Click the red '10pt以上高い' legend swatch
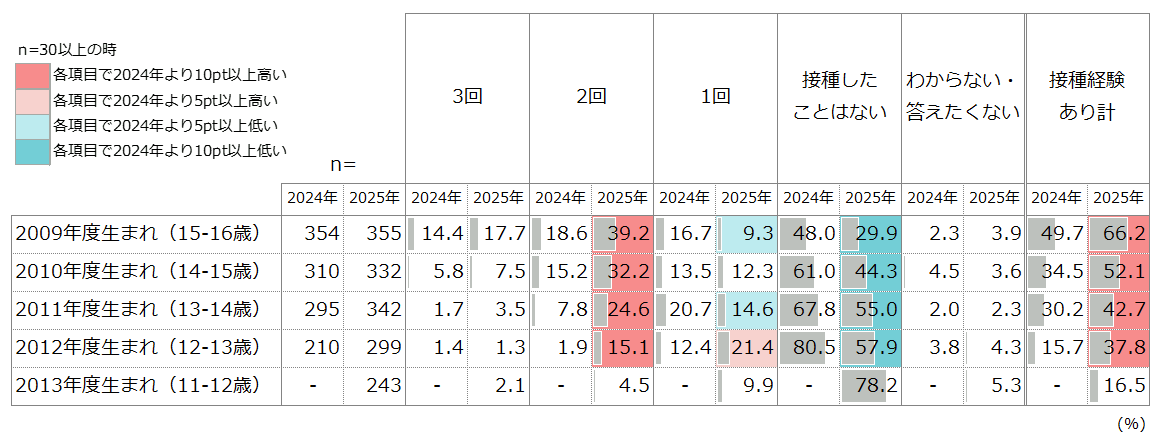Screen dimensions: 1170x446 33,74
